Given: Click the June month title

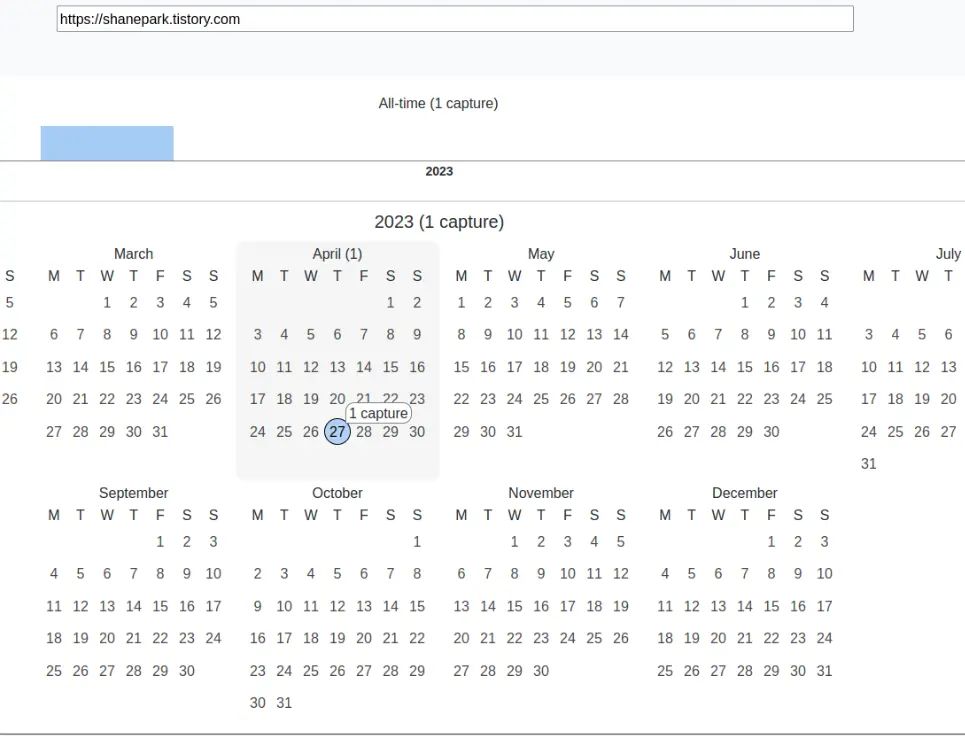Looking at the screenshot, I should point(745,254).
